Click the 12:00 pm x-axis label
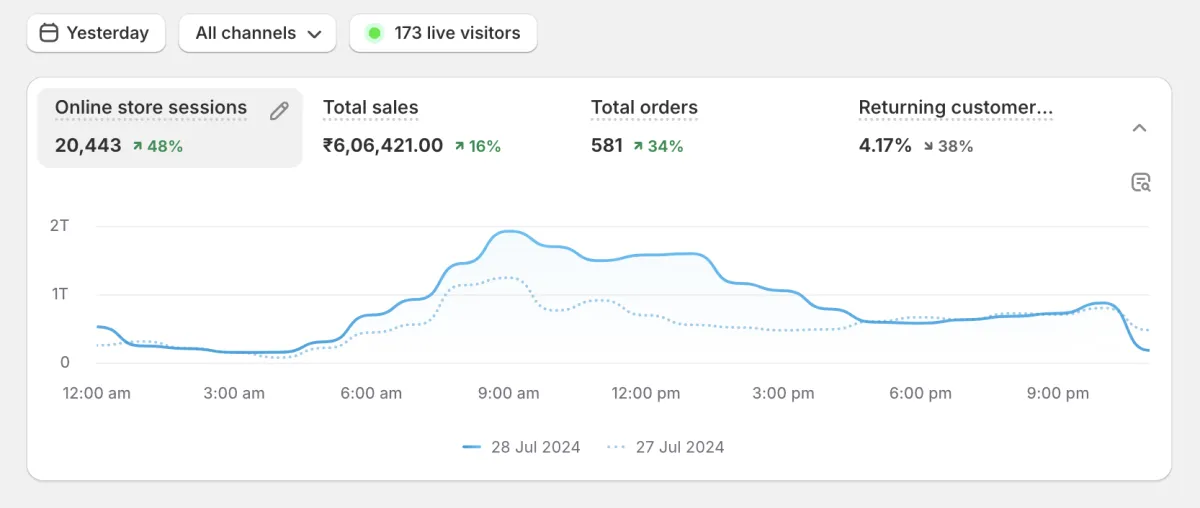The image size is (1200, 508). [646, 393]
